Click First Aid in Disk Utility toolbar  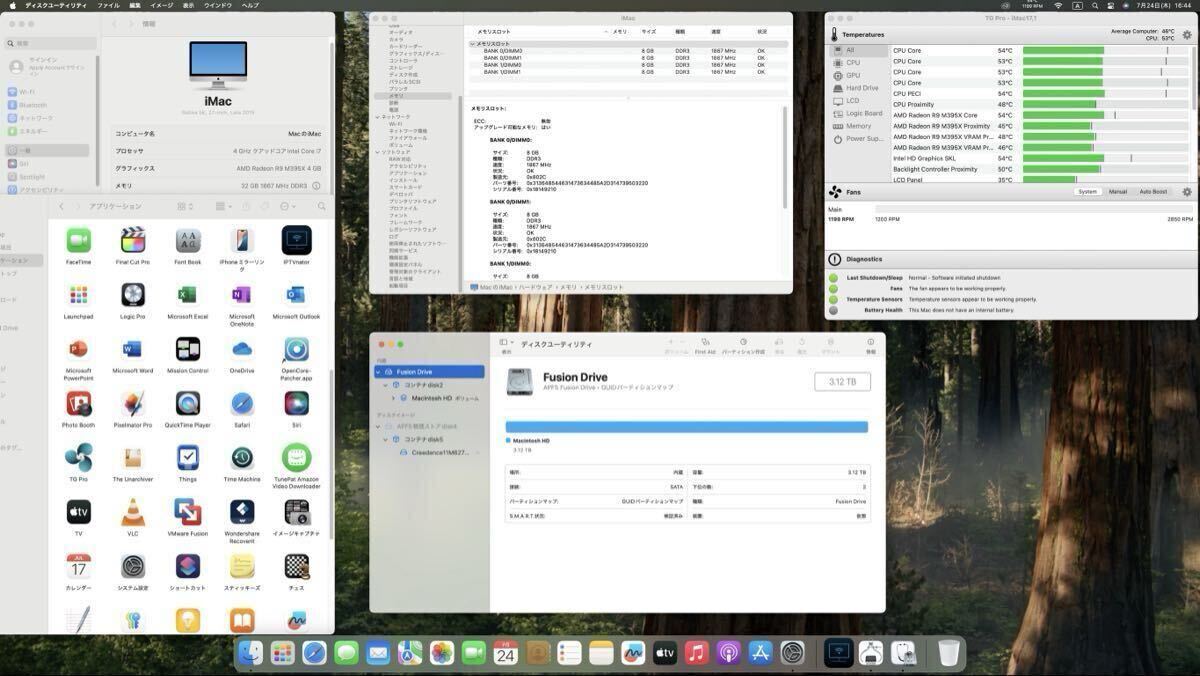[705, 346]
